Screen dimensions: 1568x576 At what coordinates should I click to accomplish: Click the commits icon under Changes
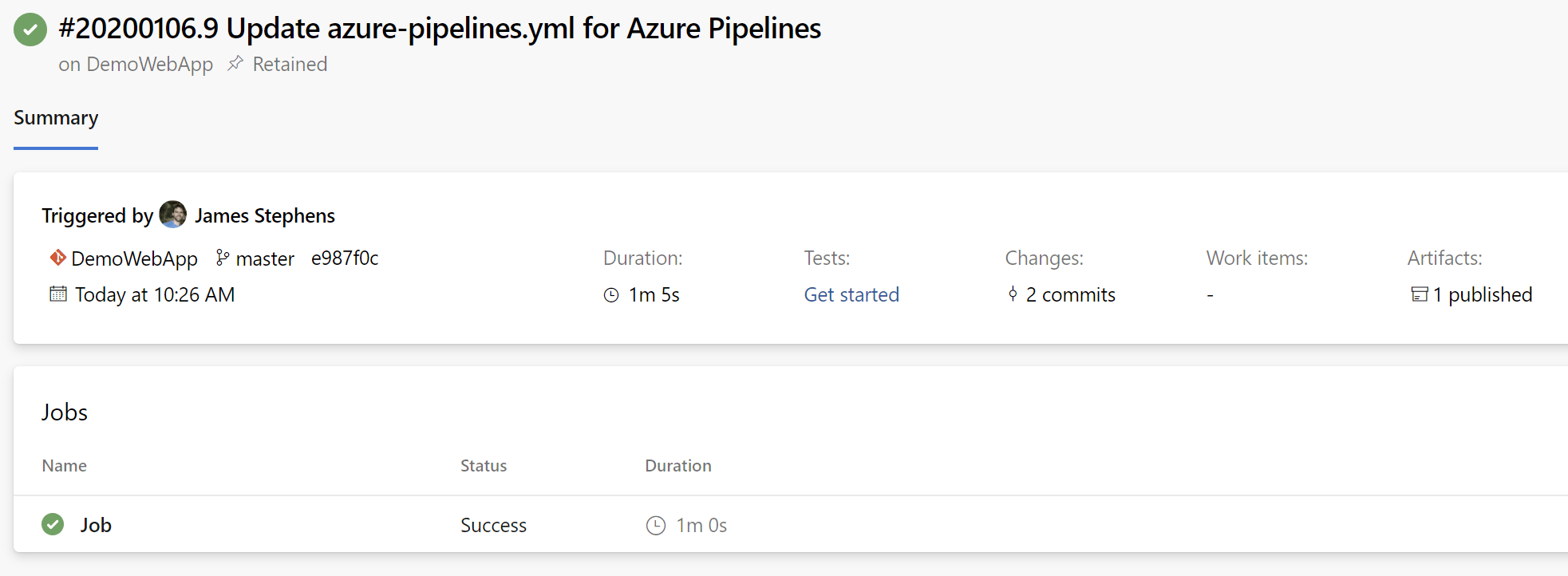point(1013,294)
